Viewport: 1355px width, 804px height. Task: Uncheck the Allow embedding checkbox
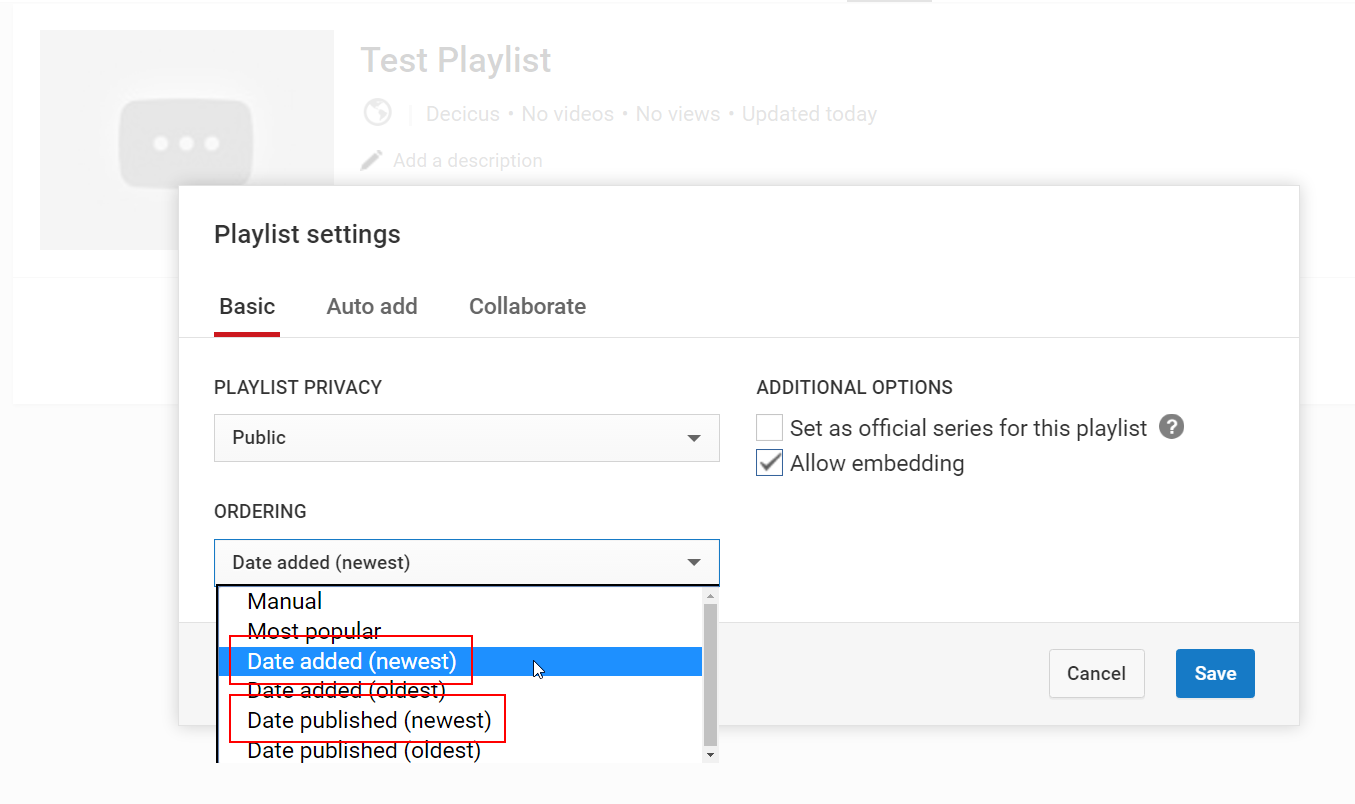[x=769, y=463]
